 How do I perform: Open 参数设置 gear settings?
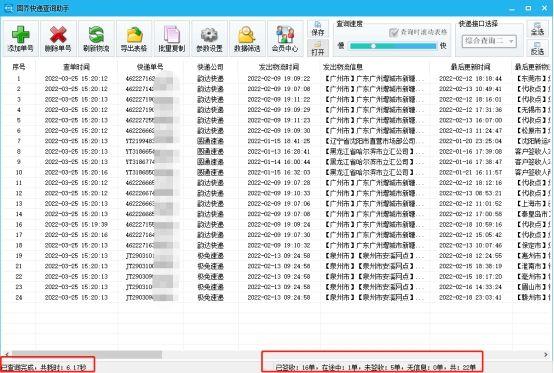[210, 39]
